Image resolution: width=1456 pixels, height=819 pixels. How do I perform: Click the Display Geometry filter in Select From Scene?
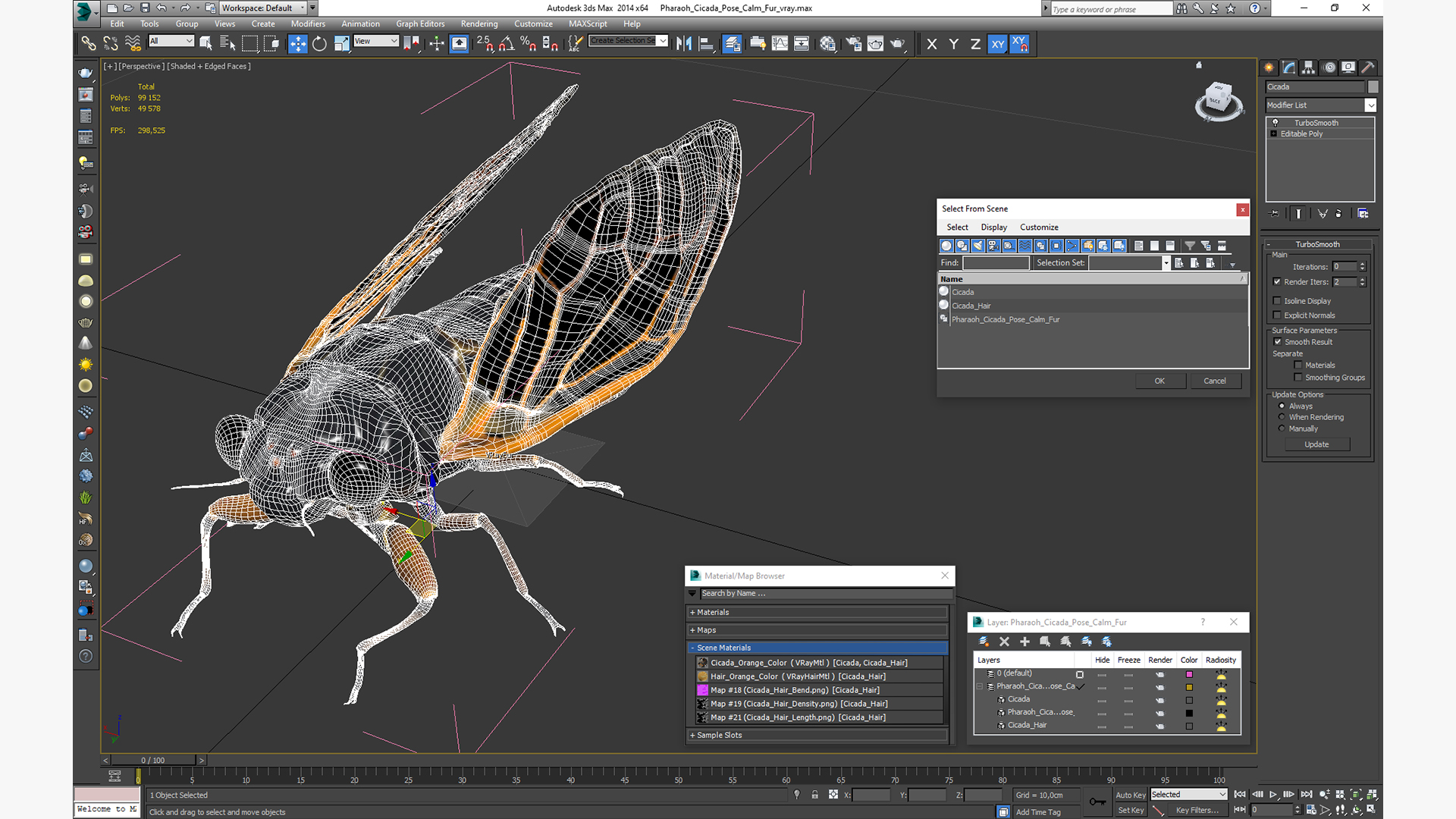[x=946, y=246]
